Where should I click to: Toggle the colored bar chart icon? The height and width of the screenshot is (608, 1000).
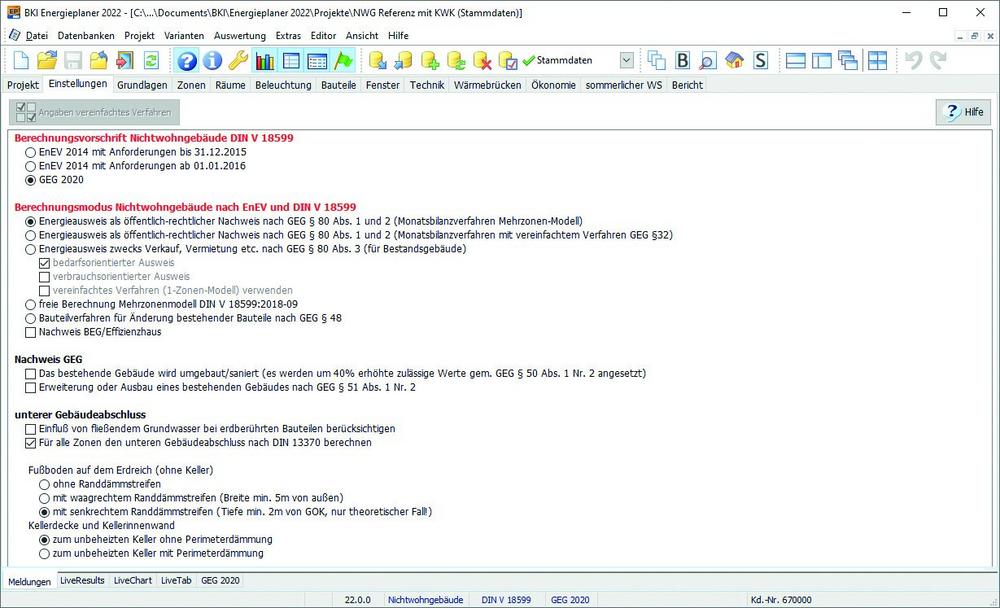tap(265, 61)
